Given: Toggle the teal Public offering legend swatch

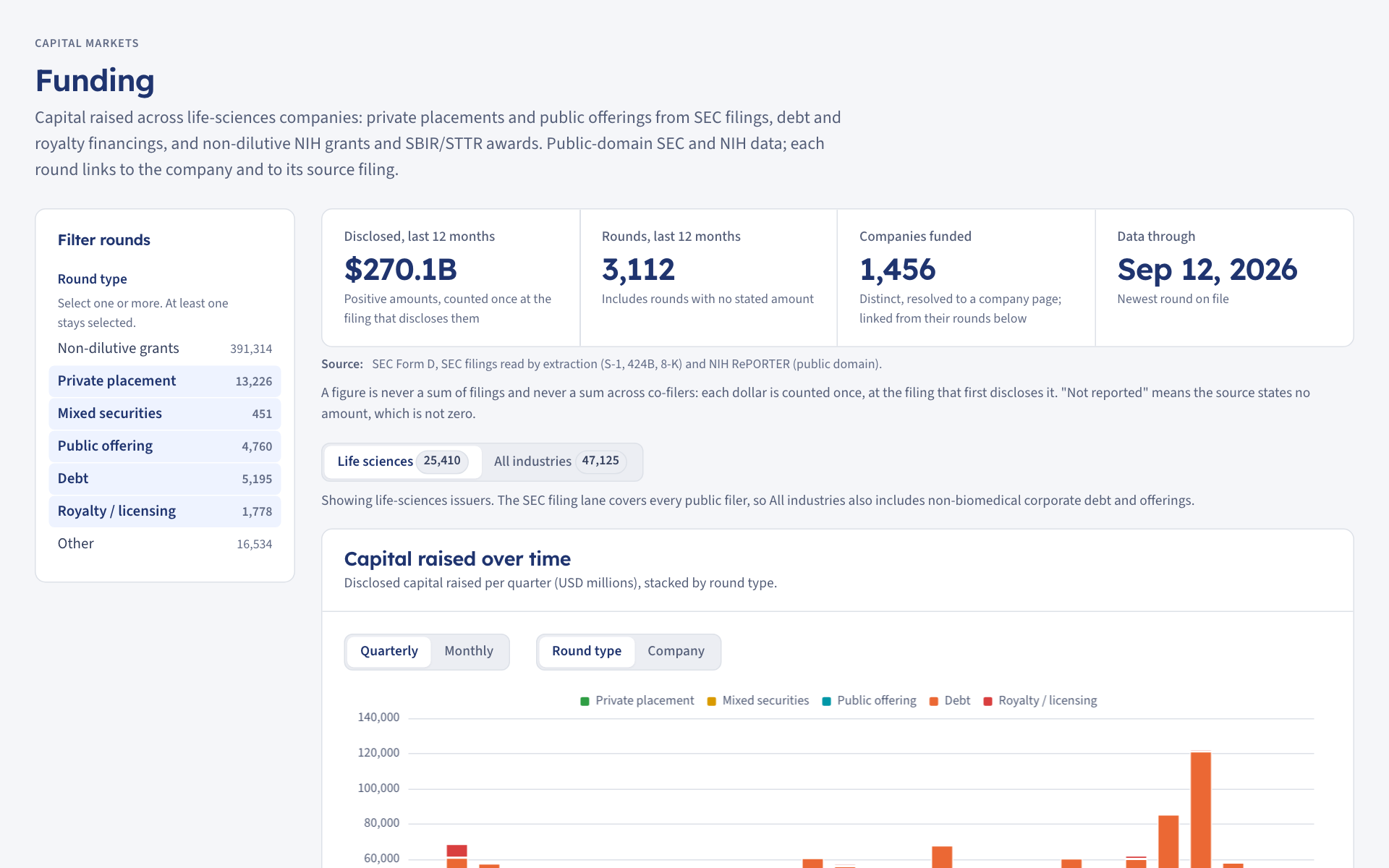Looking at the screenshot, I should click(x=826, y=702).
